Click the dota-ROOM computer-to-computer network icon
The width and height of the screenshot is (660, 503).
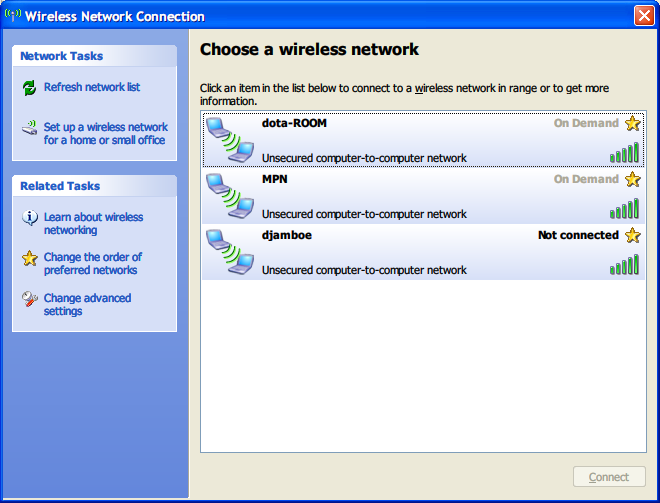coord(230,139)
